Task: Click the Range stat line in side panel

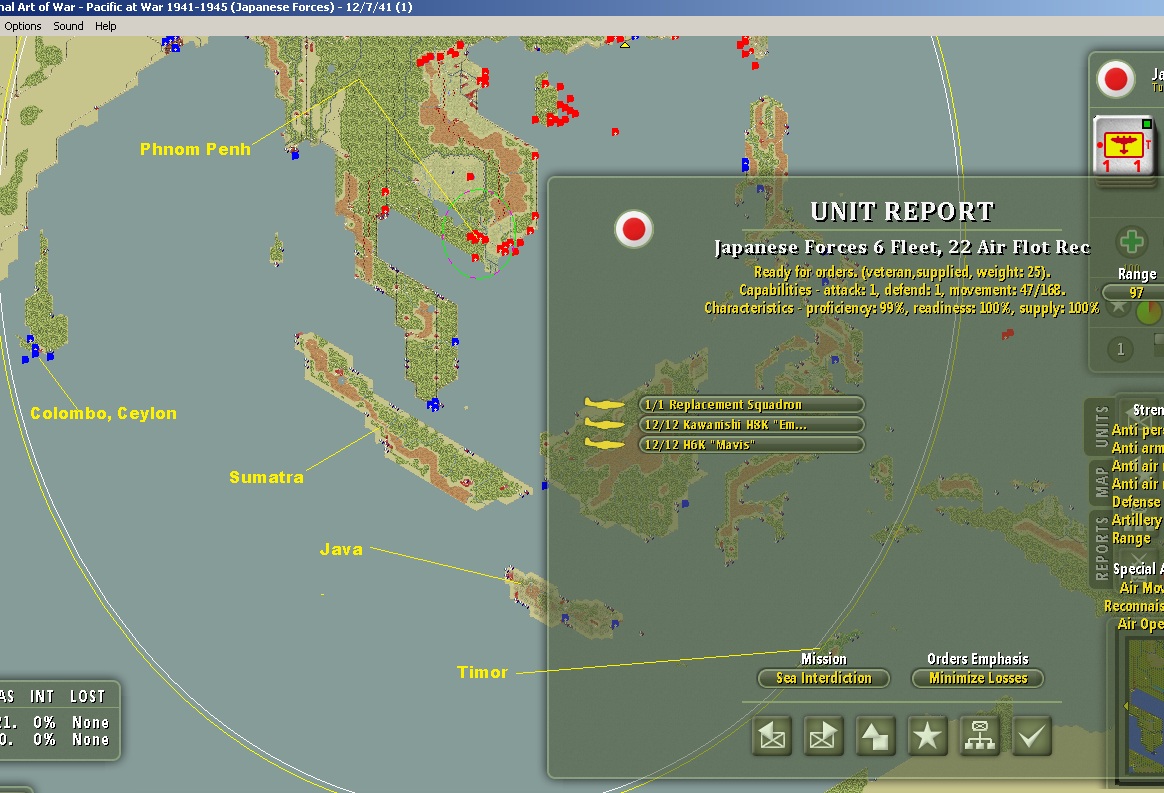Action: [1131, 538]
